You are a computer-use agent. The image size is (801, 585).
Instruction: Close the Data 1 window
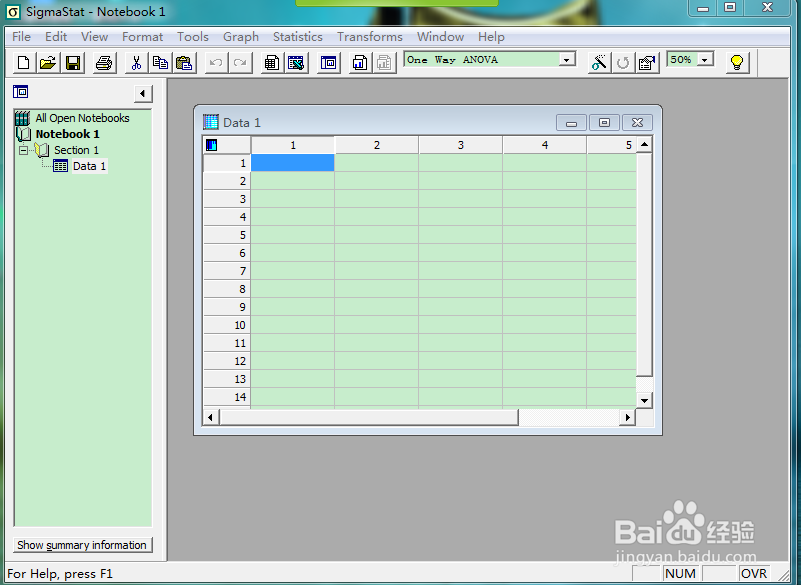(x=637, y=123)
